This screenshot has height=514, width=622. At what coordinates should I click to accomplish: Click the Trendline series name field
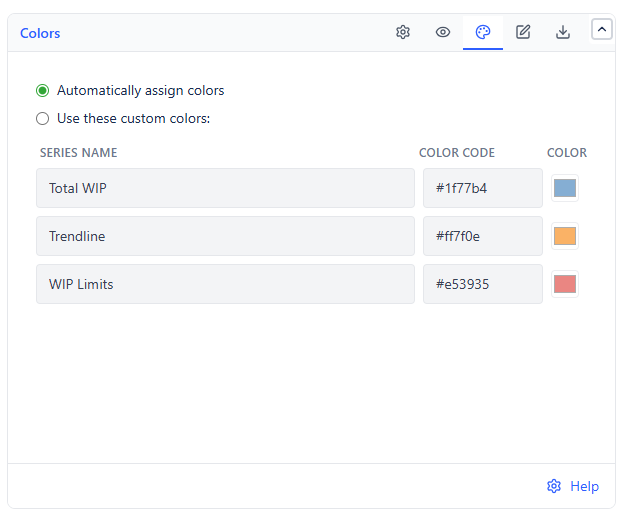(x=225, y=236)
